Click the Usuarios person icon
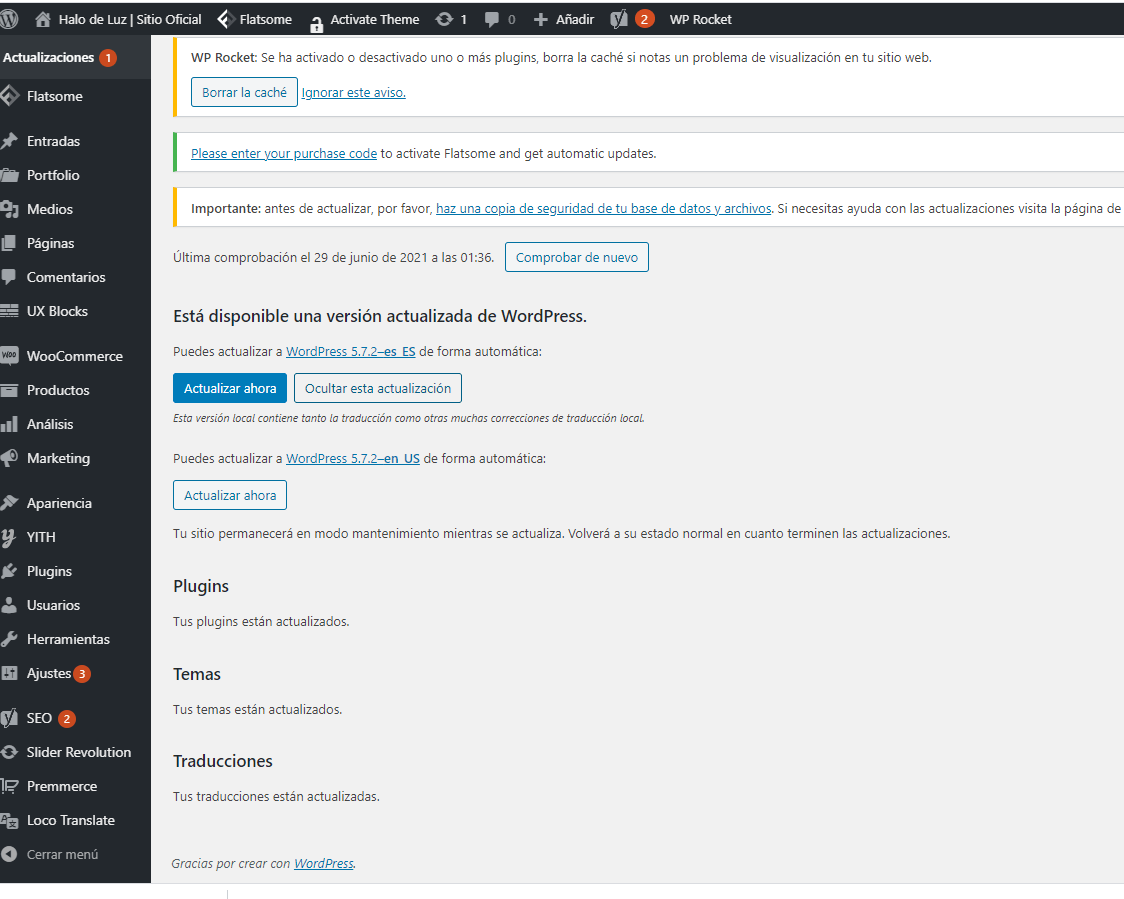The width and height of the screenshot is (1124, 899). 9,605
